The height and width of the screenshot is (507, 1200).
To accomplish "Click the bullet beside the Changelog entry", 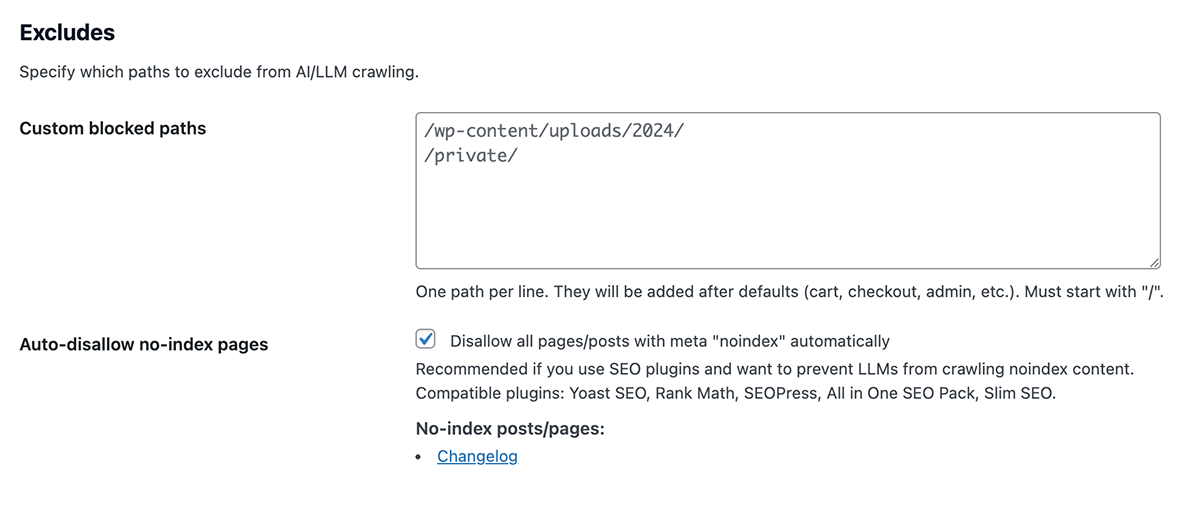I will coord(419,458).
